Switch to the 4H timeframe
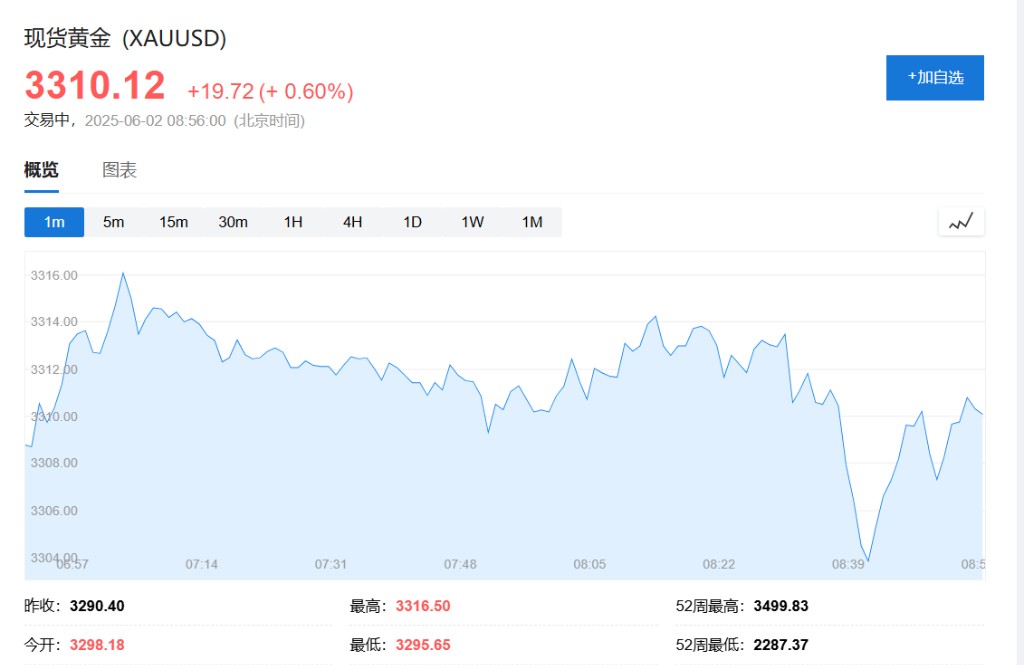 pos(353,222)
